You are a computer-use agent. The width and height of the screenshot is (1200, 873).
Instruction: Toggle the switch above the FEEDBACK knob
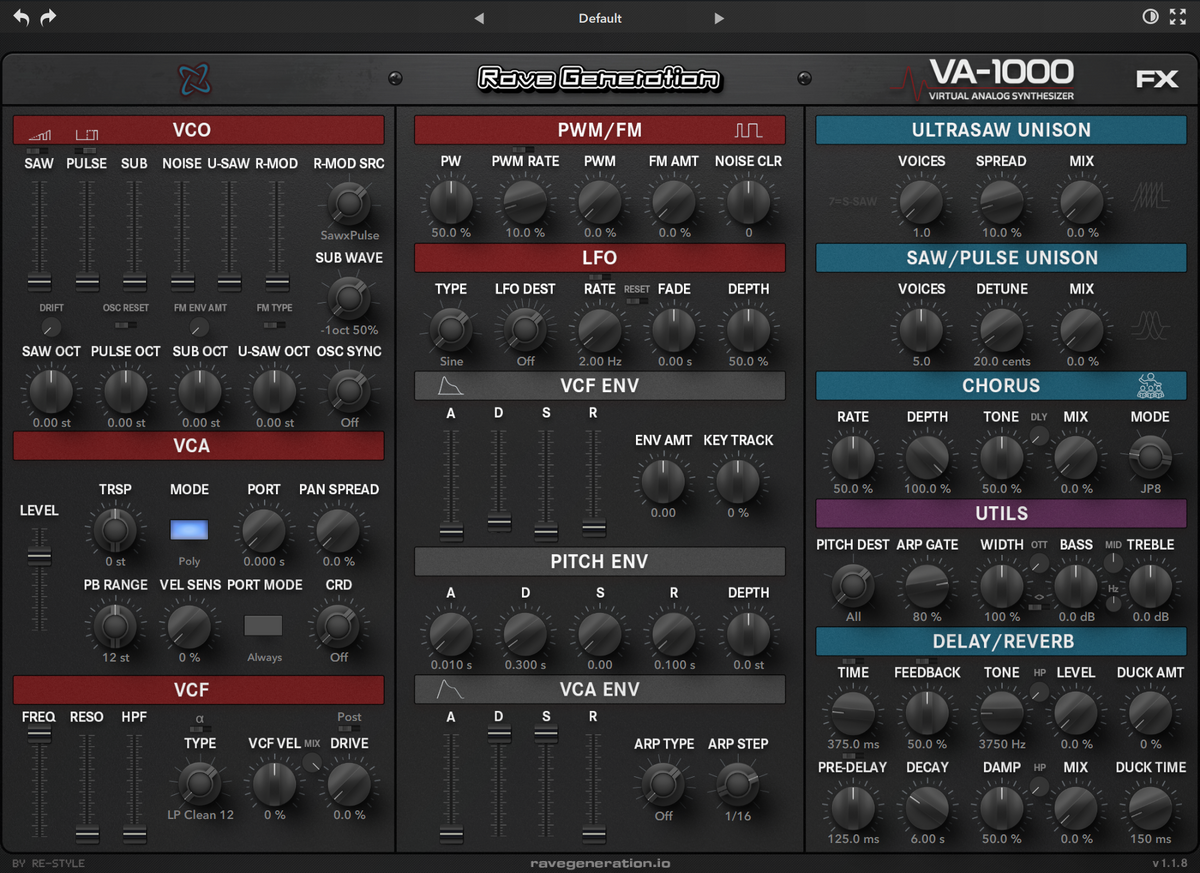[926, 661]
